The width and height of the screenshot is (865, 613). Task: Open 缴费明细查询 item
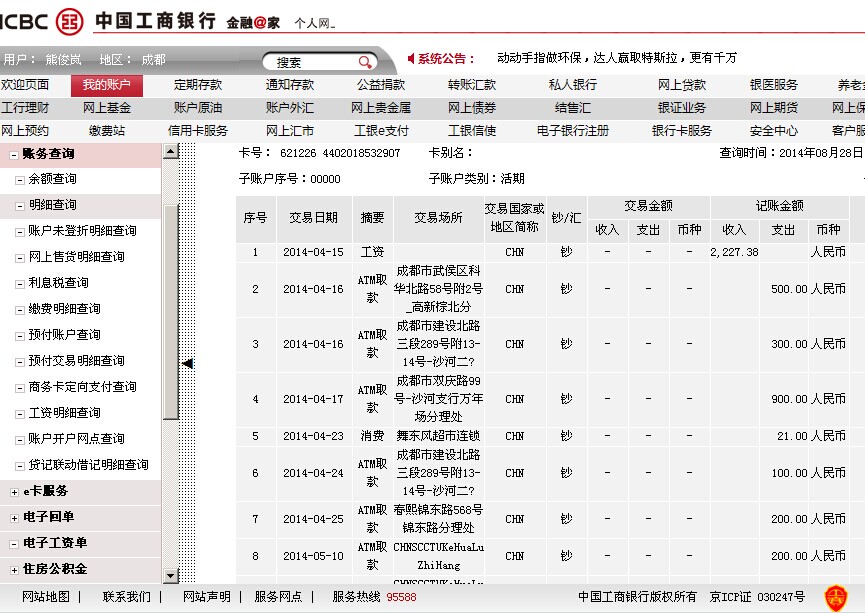pos(65,308)
